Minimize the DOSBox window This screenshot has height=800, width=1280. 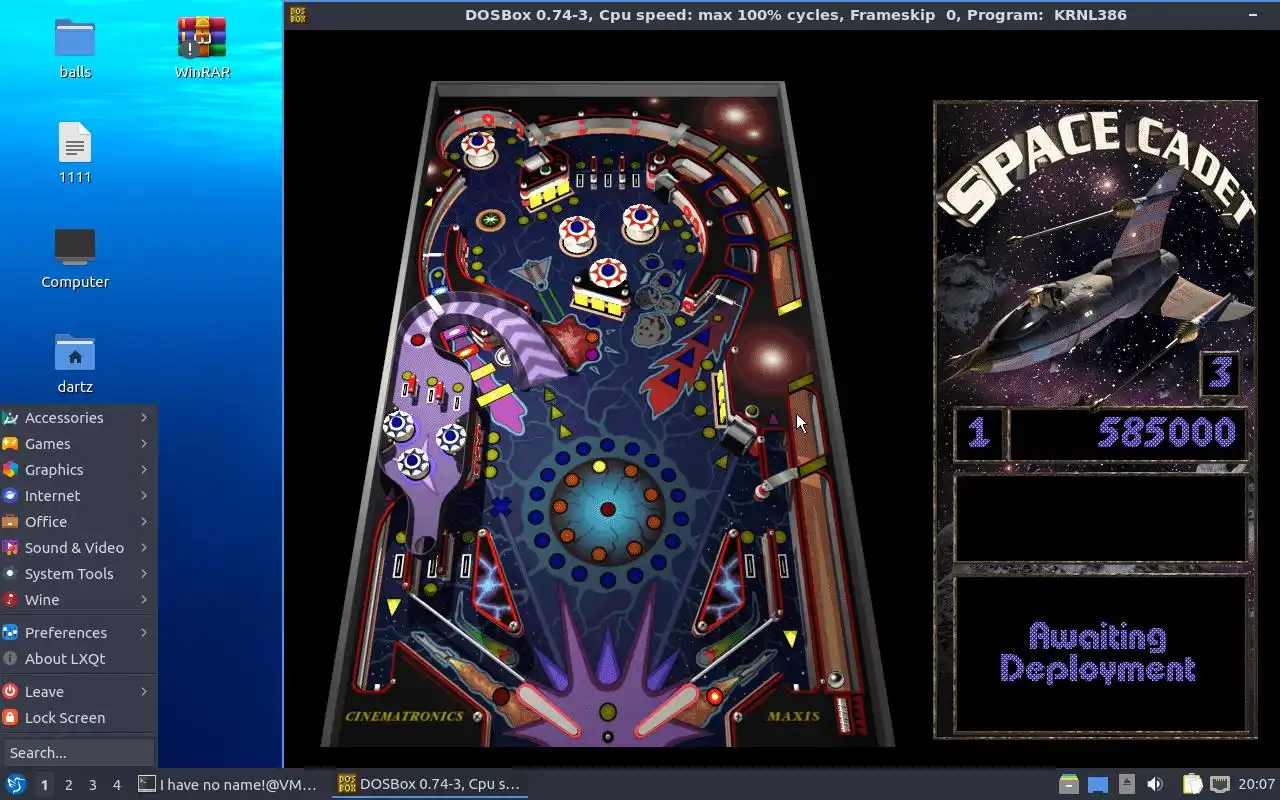point(1253,15)
